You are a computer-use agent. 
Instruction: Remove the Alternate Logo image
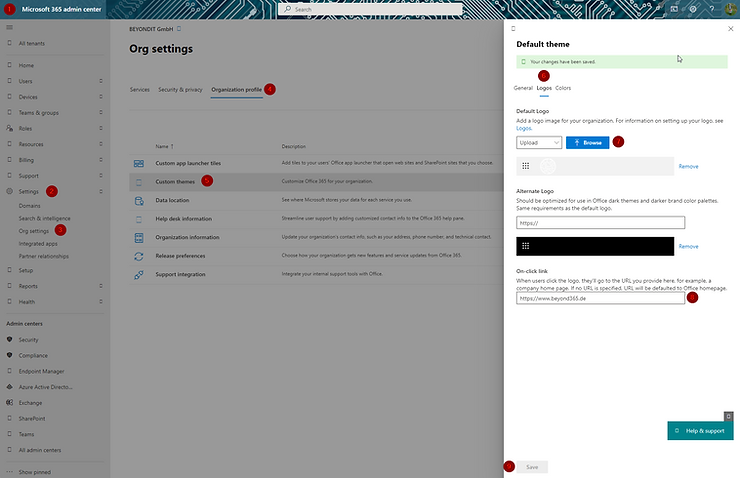688,246
